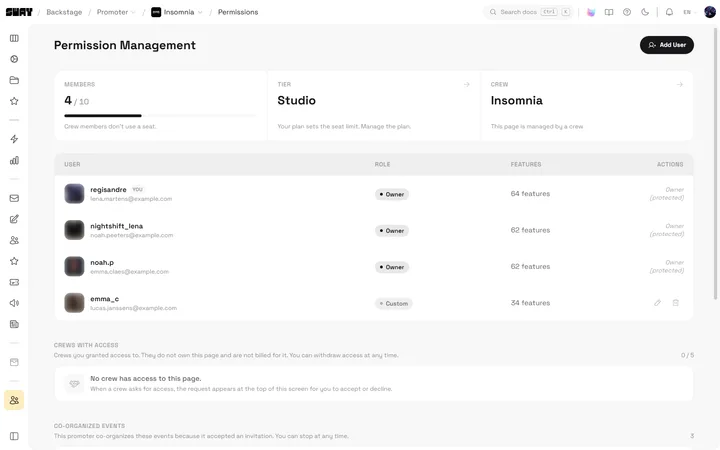Viewport: 720px width, 450px height.
Task: Focus the Search docs field
Action: 529,12
